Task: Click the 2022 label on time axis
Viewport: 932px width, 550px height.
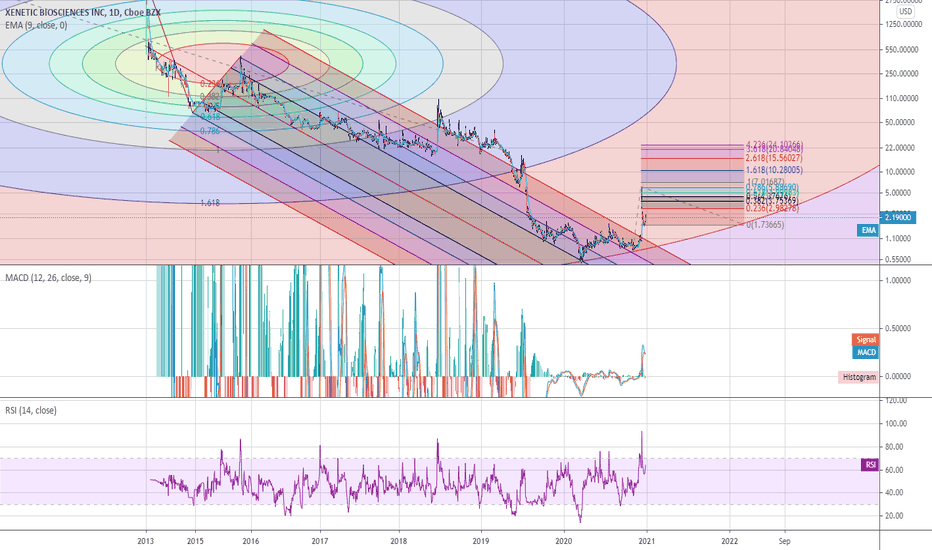Action: (x=729, y=541)
